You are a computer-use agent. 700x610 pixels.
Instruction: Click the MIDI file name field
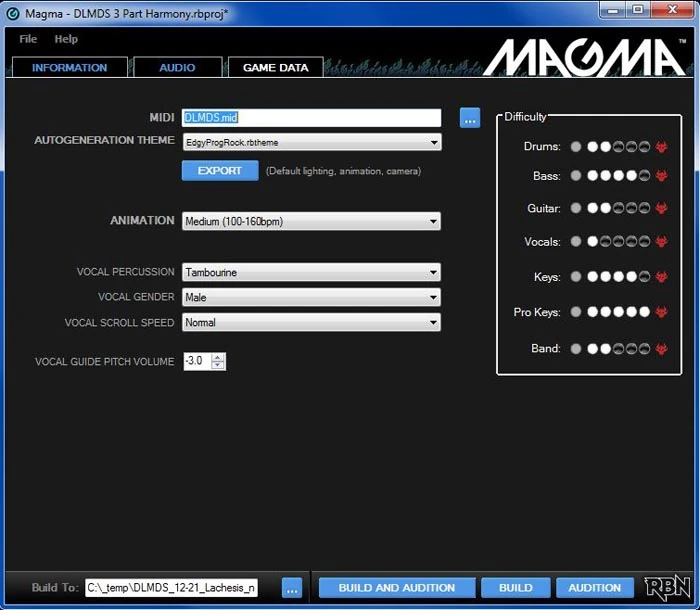click(x=312, y=117)
